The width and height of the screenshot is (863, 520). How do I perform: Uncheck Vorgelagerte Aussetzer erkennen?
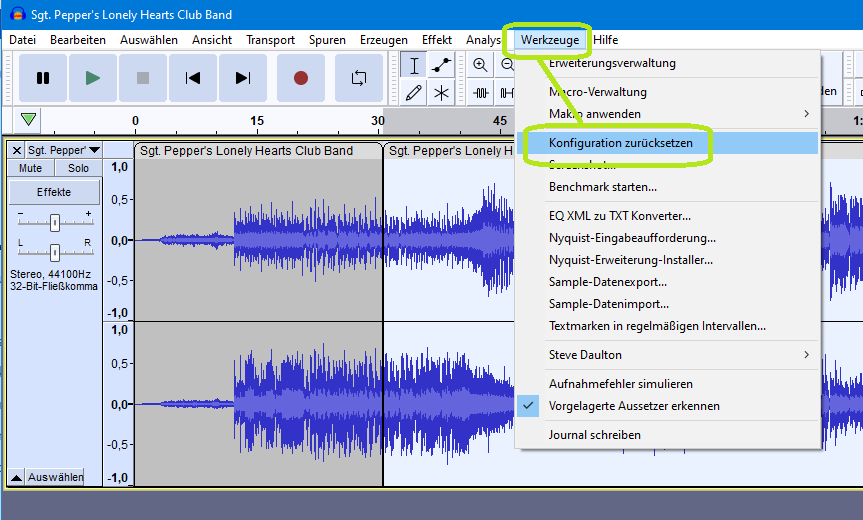pos(668,406)
